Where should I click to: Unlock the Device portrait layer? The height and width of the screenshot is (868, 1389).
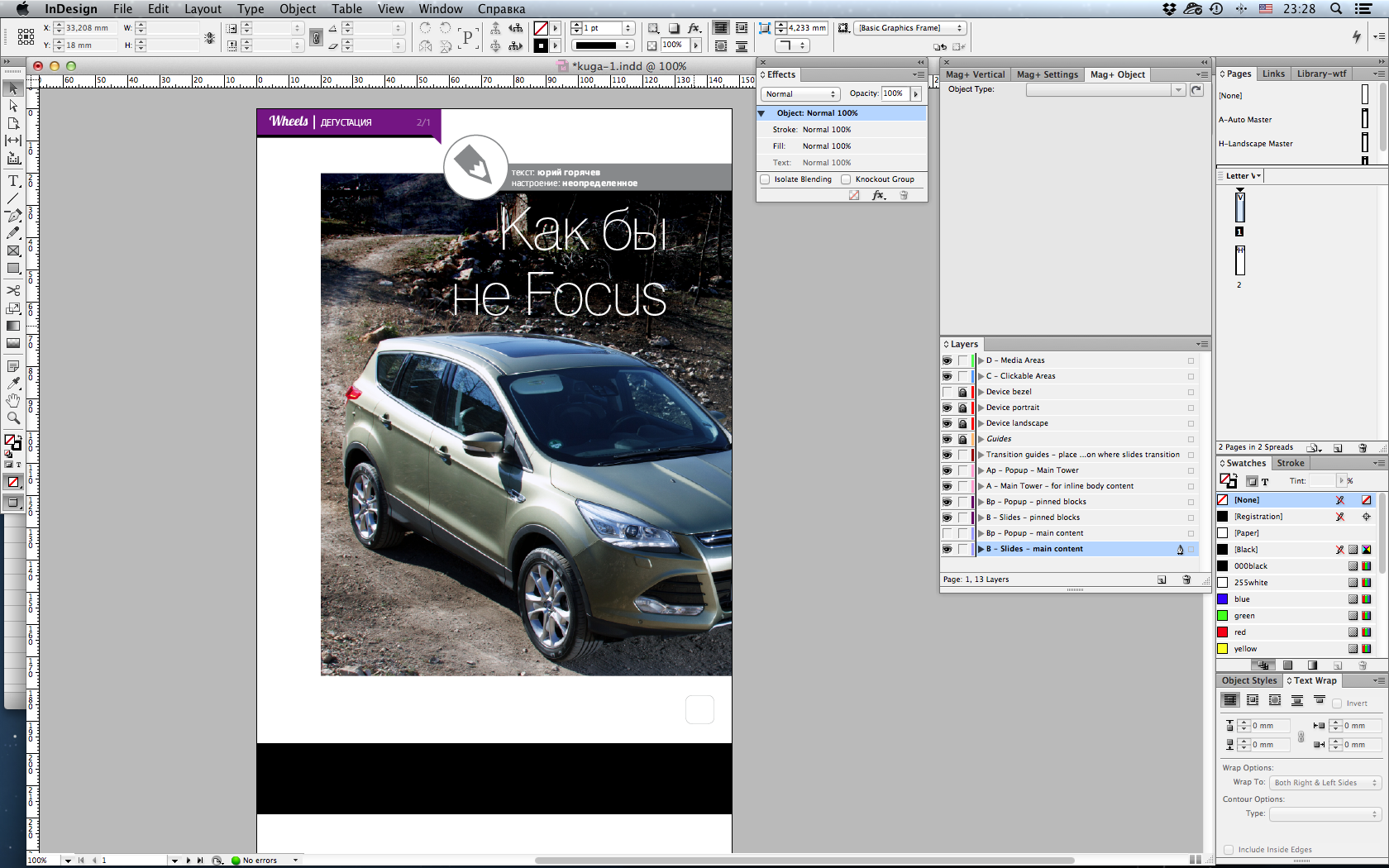(962, 408)
